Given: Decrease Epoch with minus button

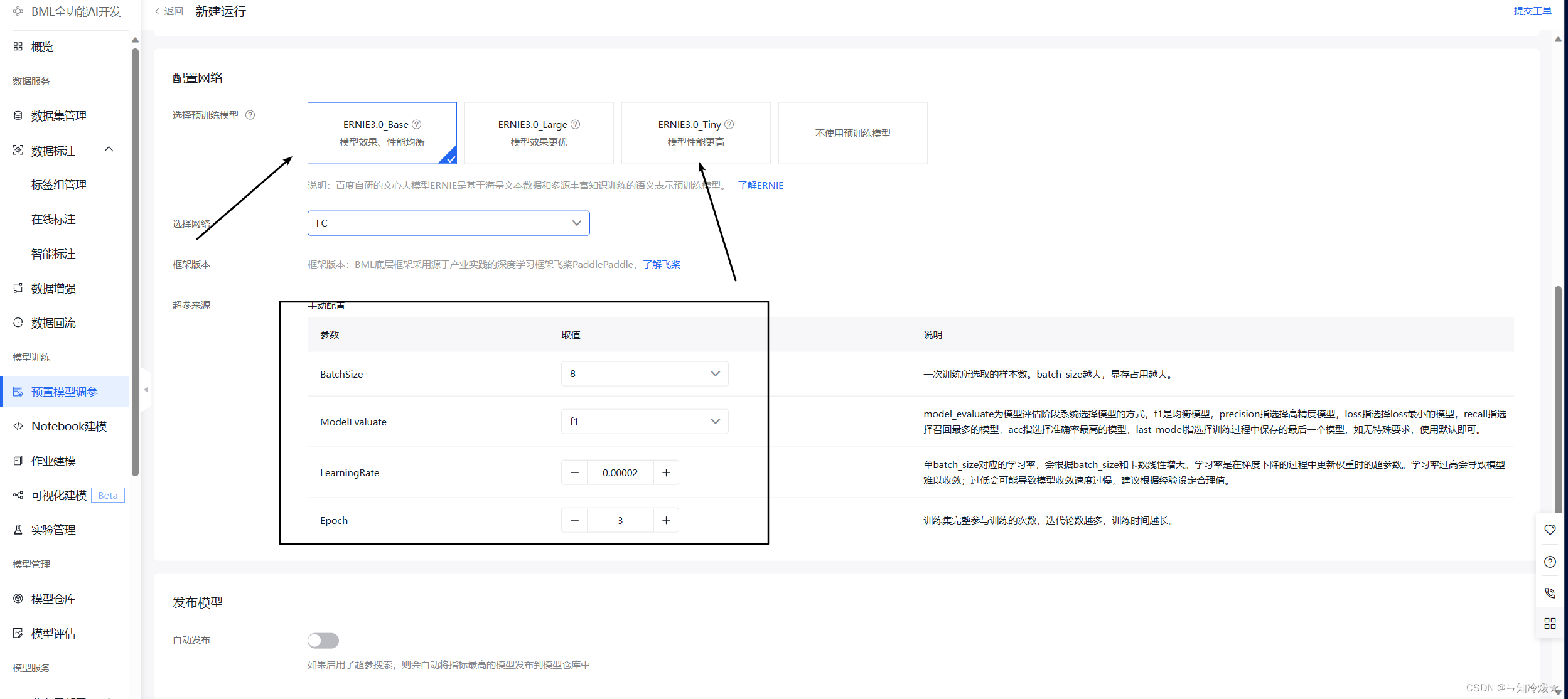Looking at the screenshot, I should pos(574,520).
